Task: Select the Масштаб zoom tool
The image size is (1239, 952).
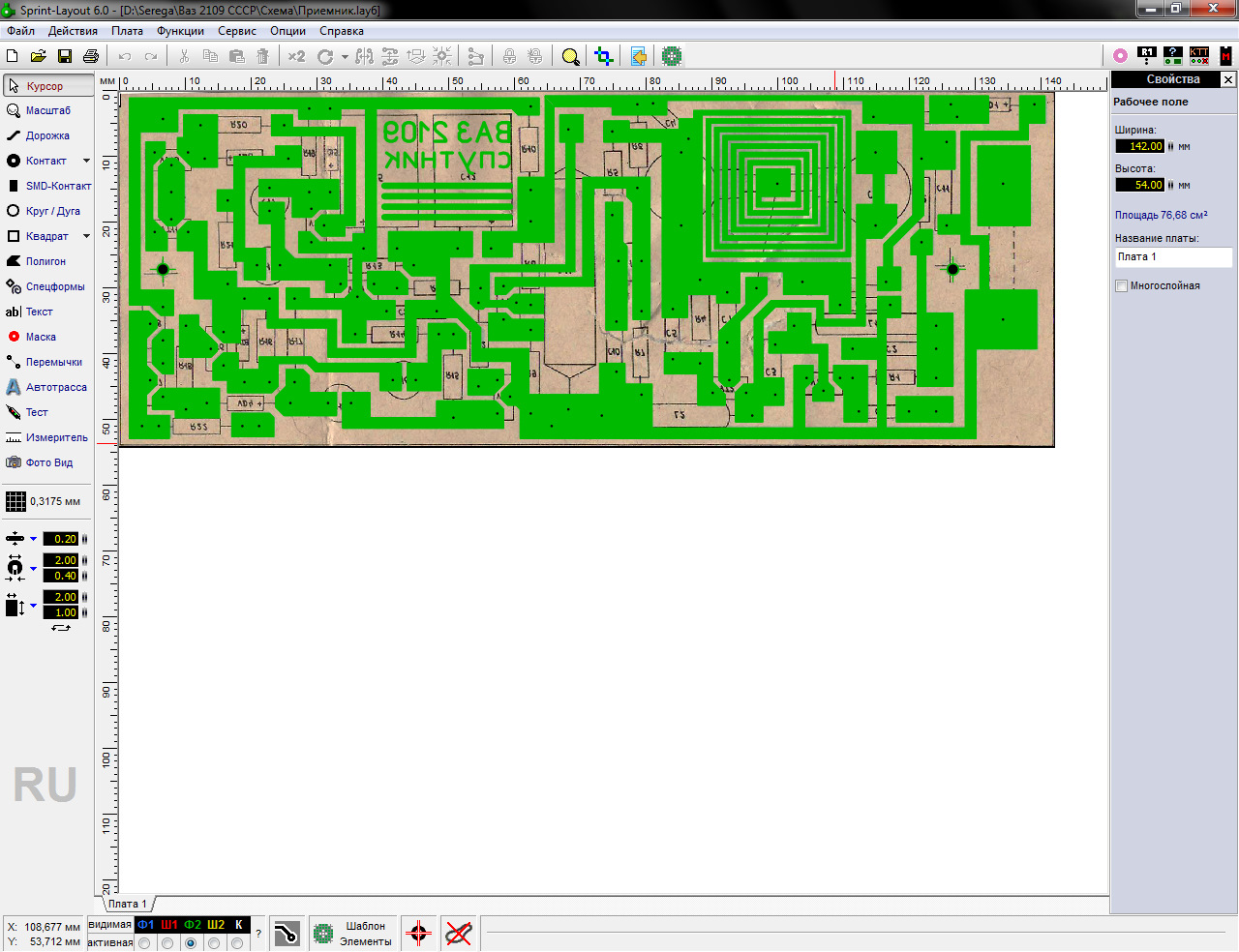Action: pyautogui.click(x=48, y=110)
